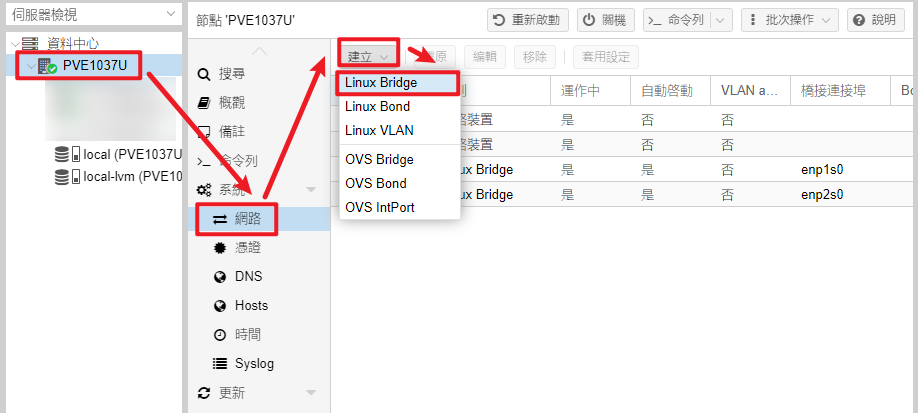Click the 憑證 certificate icon

[x=220, y=247]
